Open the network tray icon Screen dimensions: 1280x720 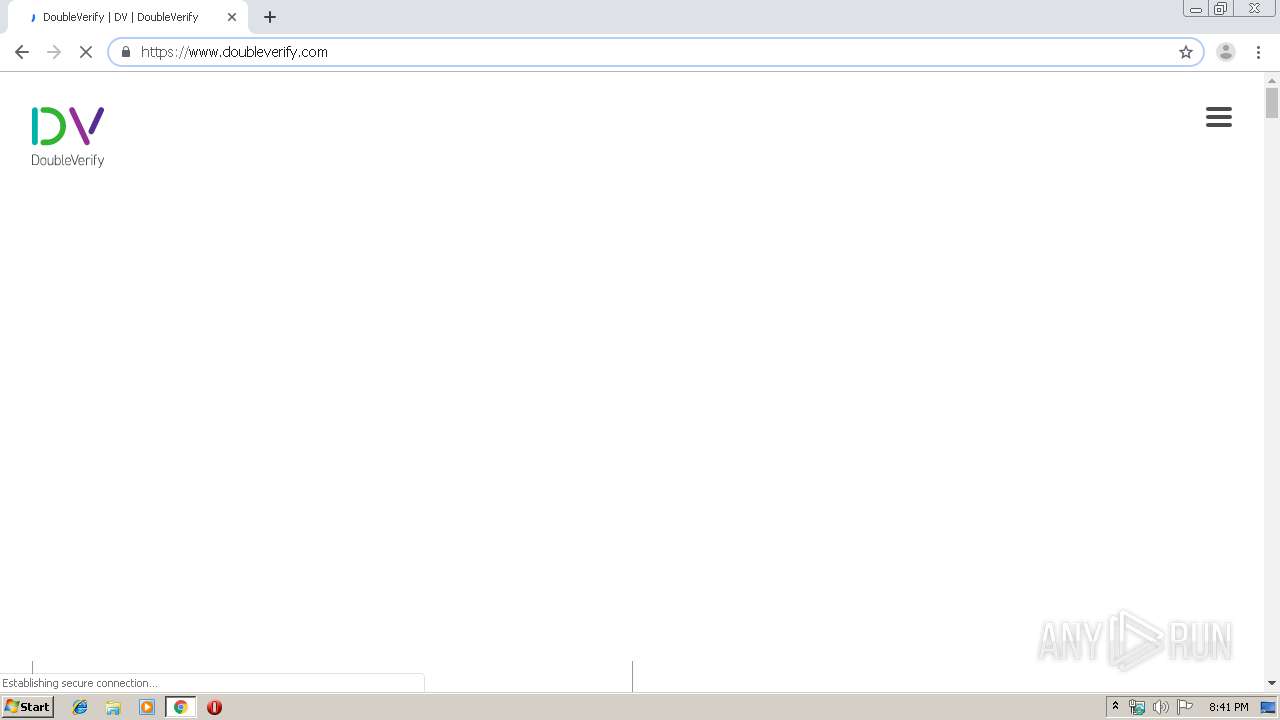1137,707
